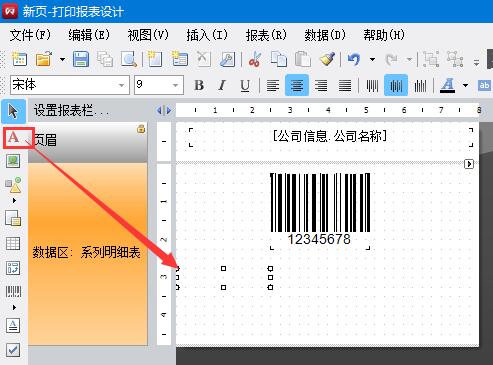Open the 文件(F) menu
The width and height of the screenshot is (493, 365).
30,35
